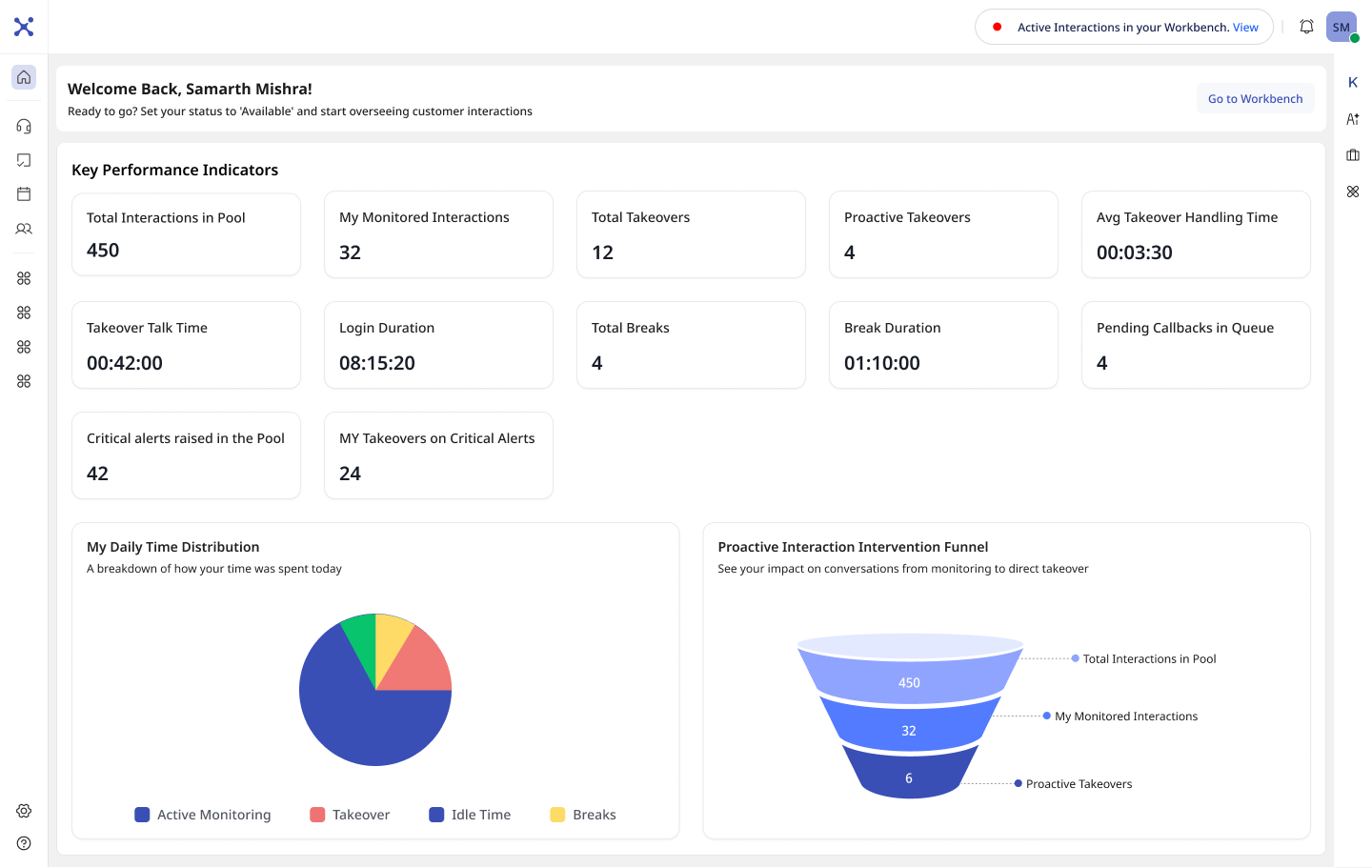Screen dimensions: 1372x868
Task: Click the app logo in the sidebar
Action: [24, 27]
